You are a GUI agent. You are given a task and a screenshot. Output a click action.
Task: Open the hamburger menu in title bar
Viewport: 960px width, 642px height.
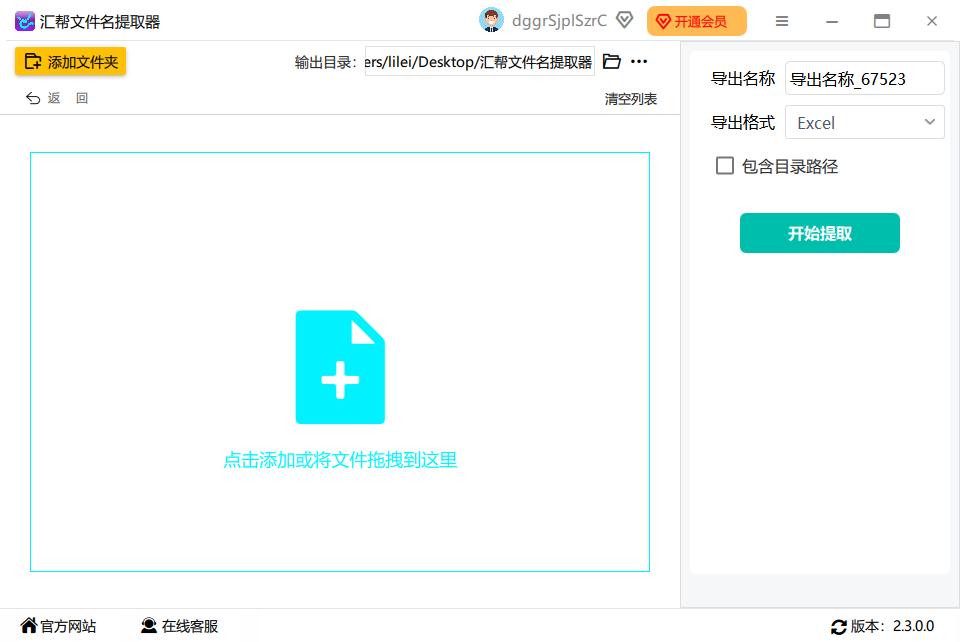[x=782, y=20]
